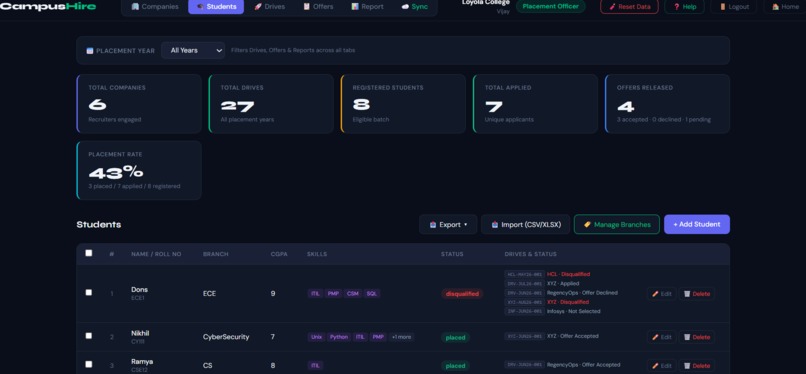The image size is (806, 374).
Task: Click the Help question mark icon
Action: coord(676,7)
